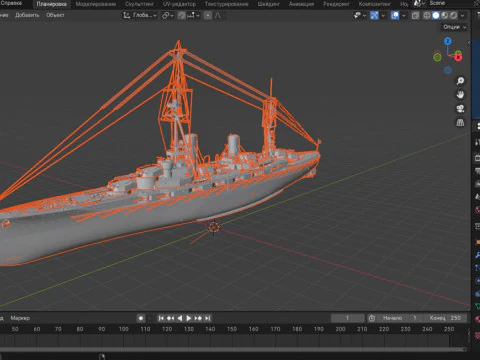Select the active Планировка workspace tab

point(52,4)
